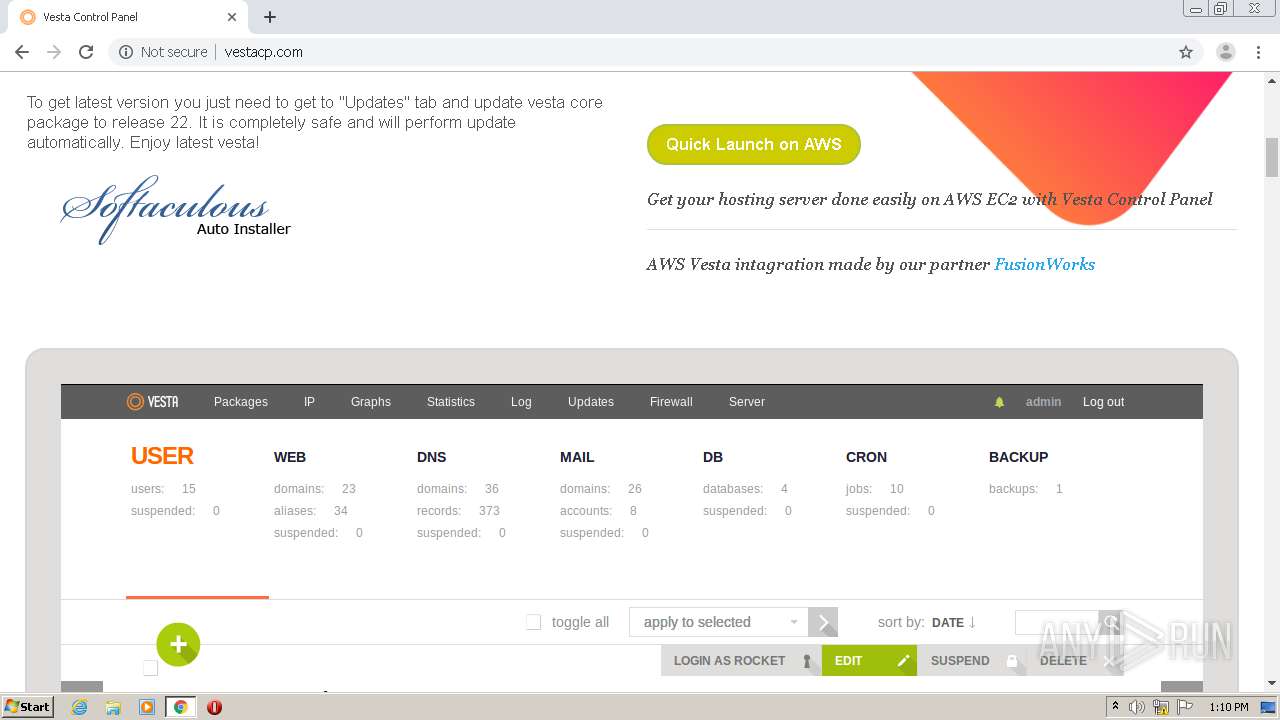The image size is (1280, 720).
Task: Click the Vesta logo in panel
Action: pos(152,402)
